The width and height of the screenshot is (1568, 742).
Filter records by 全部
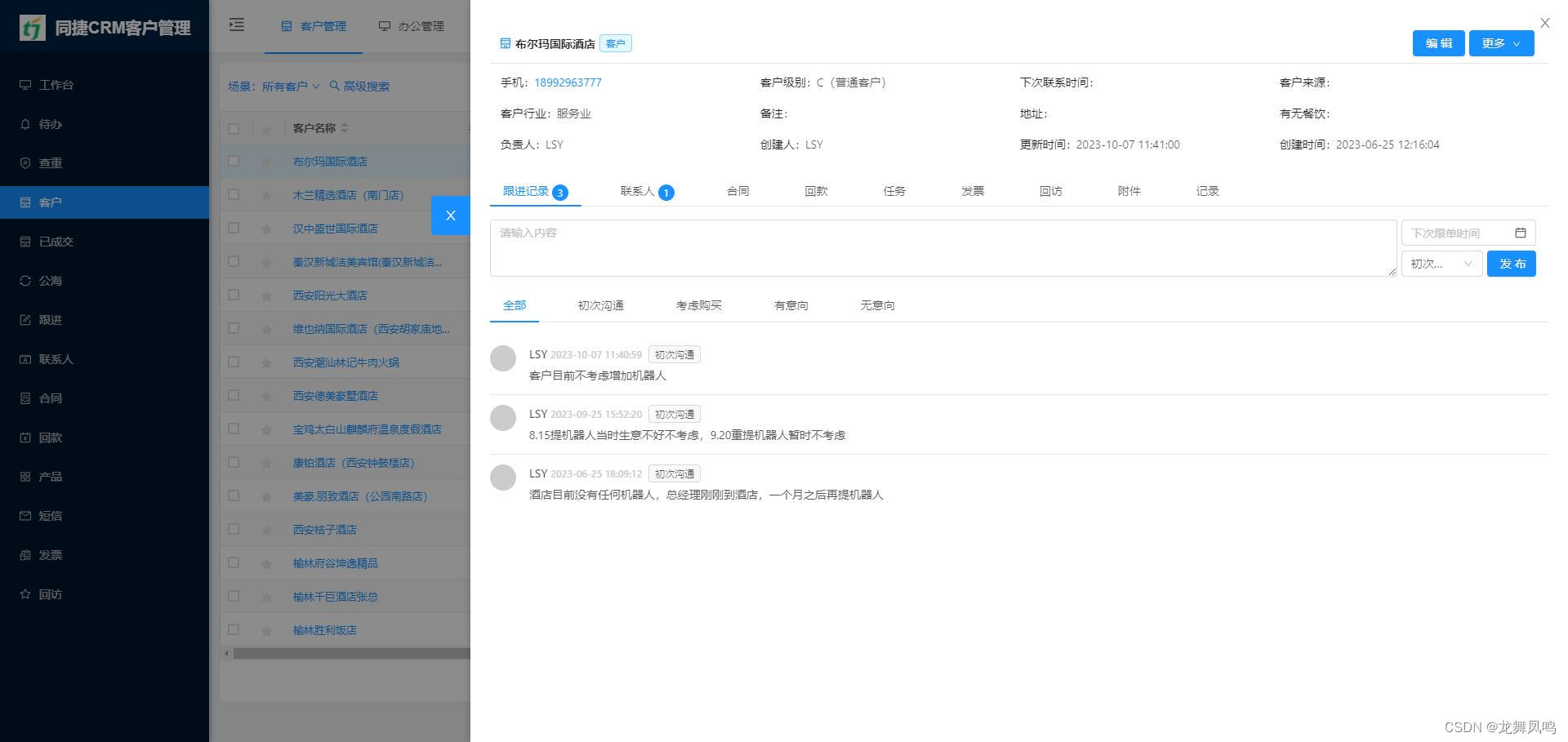coord(514,305)
